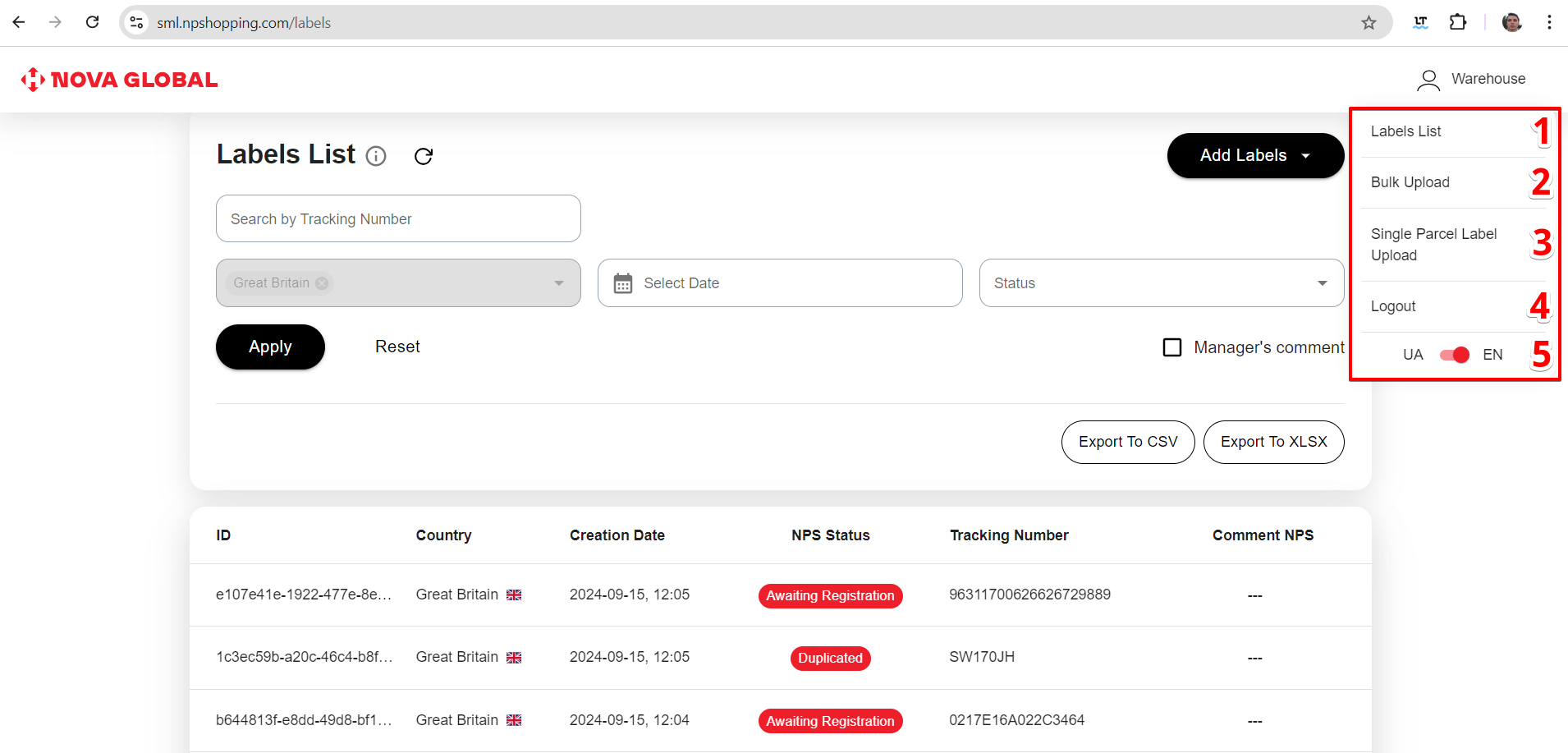Click the Duplicated status badge

tap(830, 659)
